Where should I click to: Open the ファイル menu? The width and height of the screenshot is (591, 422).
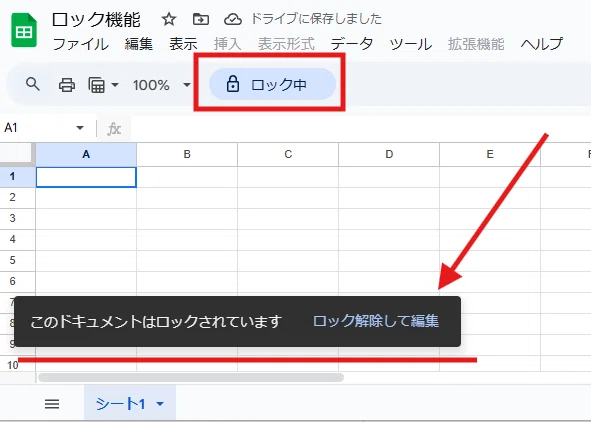[81, 44]
